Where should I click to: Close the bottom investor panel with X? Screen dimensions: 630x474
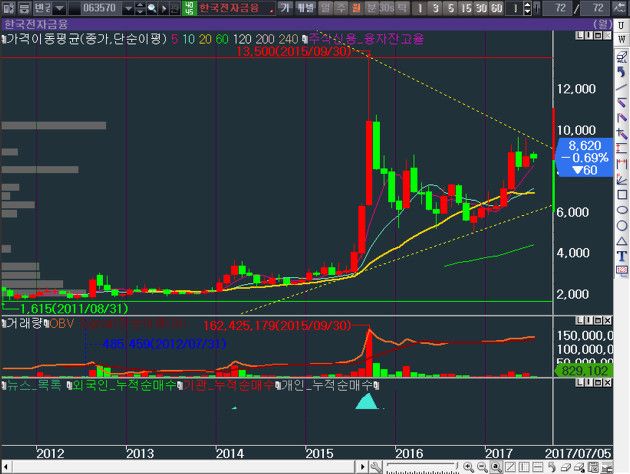click(x=607, y=383)
